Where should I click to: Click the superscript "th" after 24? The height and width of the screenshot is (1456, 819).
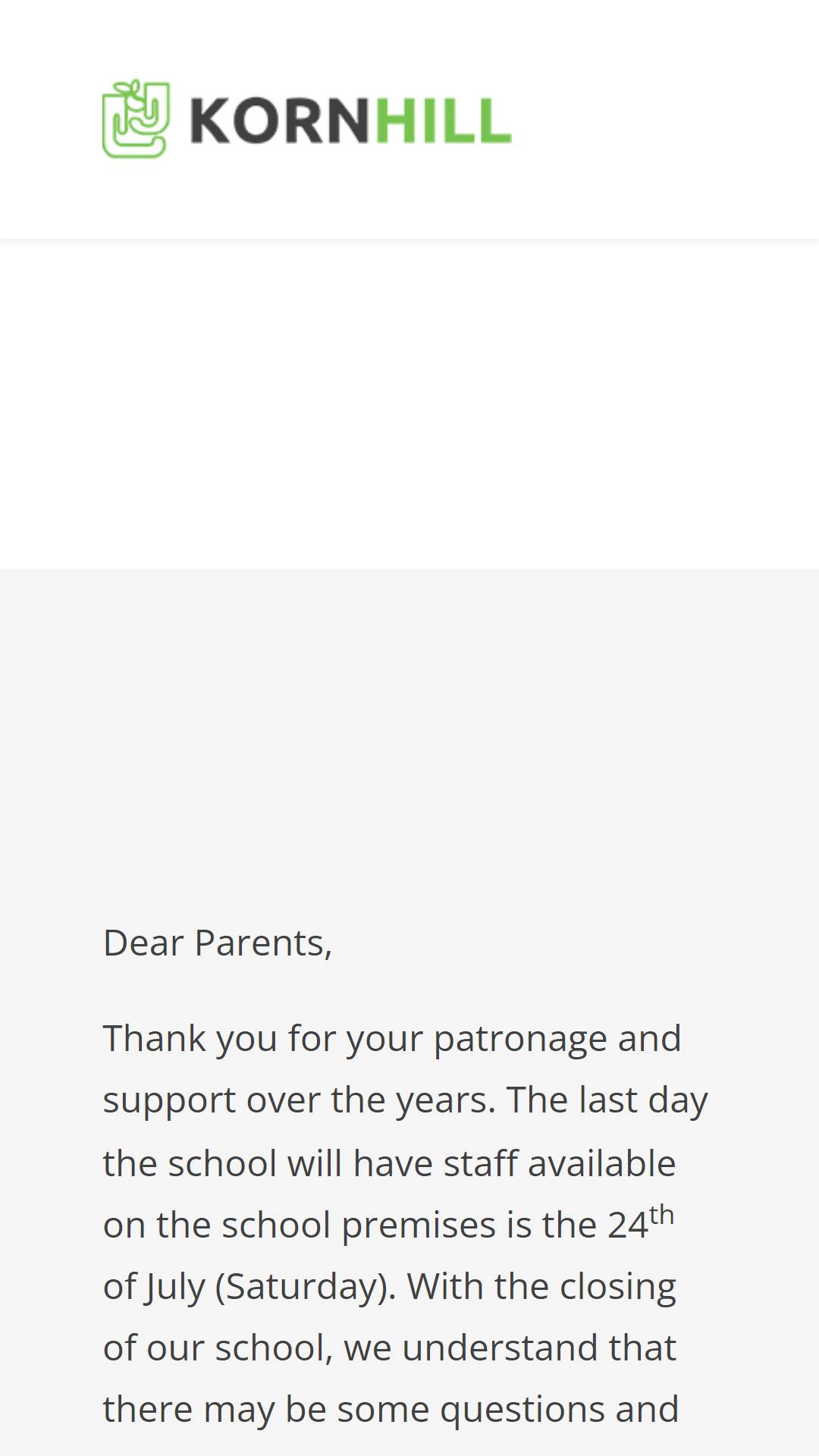662,1215
